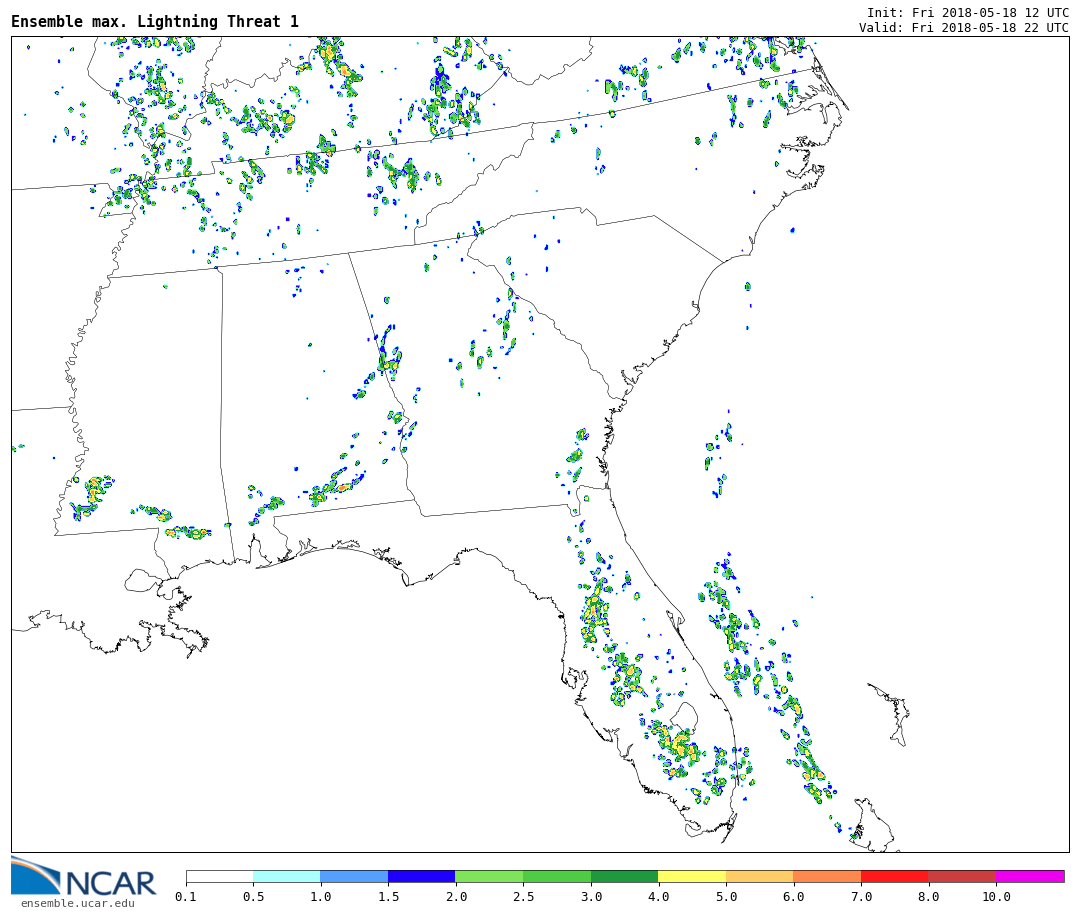The height and width of the screenshot is (915, 1080).
Task: Click the dark green 3.0–4.0 swatch
Action: point(624,876)
